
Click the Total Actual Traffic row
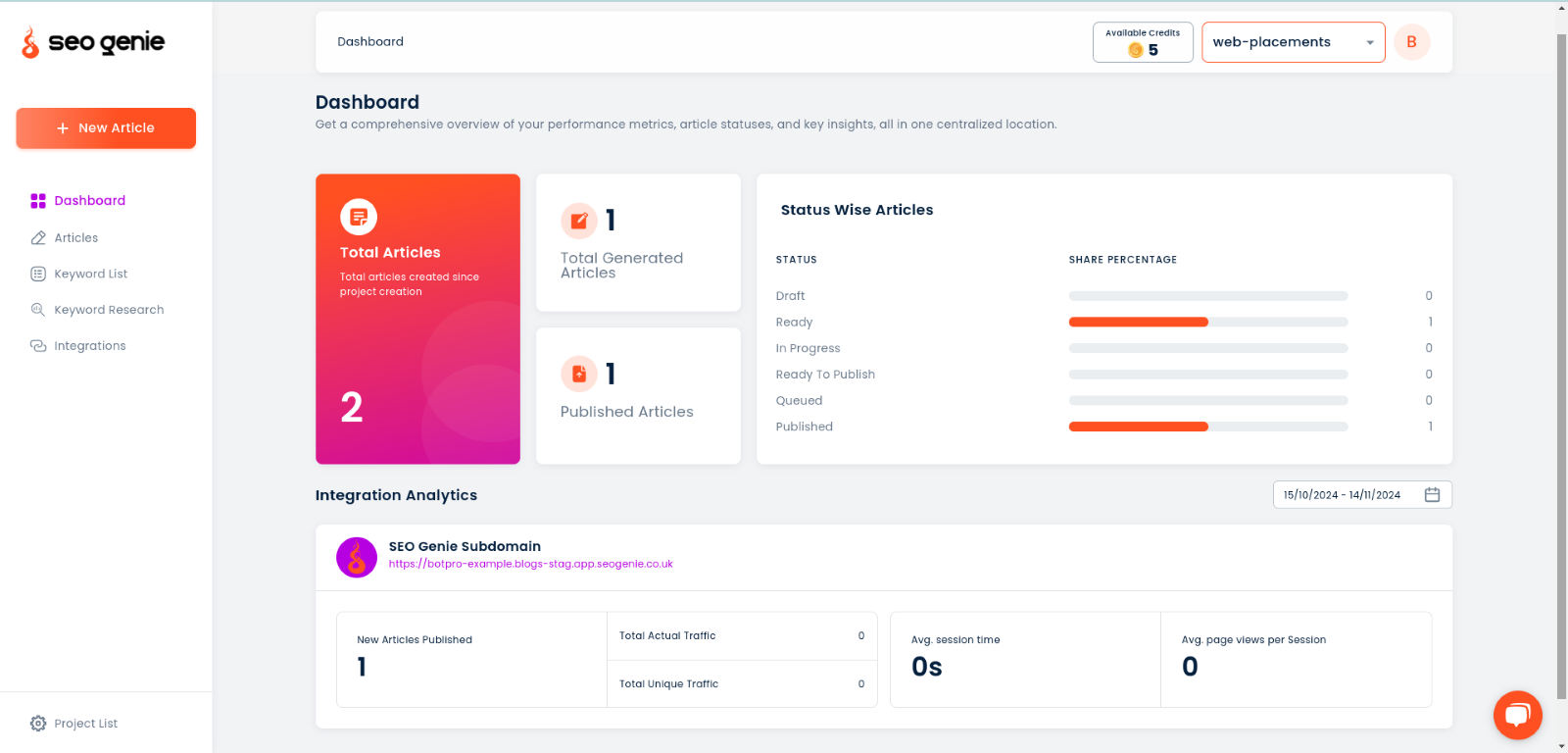(x=742, y=636)
